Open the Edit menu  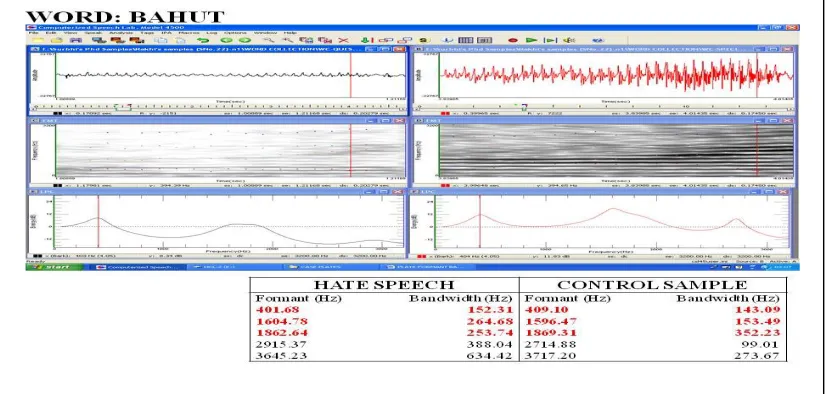[51, 33]
